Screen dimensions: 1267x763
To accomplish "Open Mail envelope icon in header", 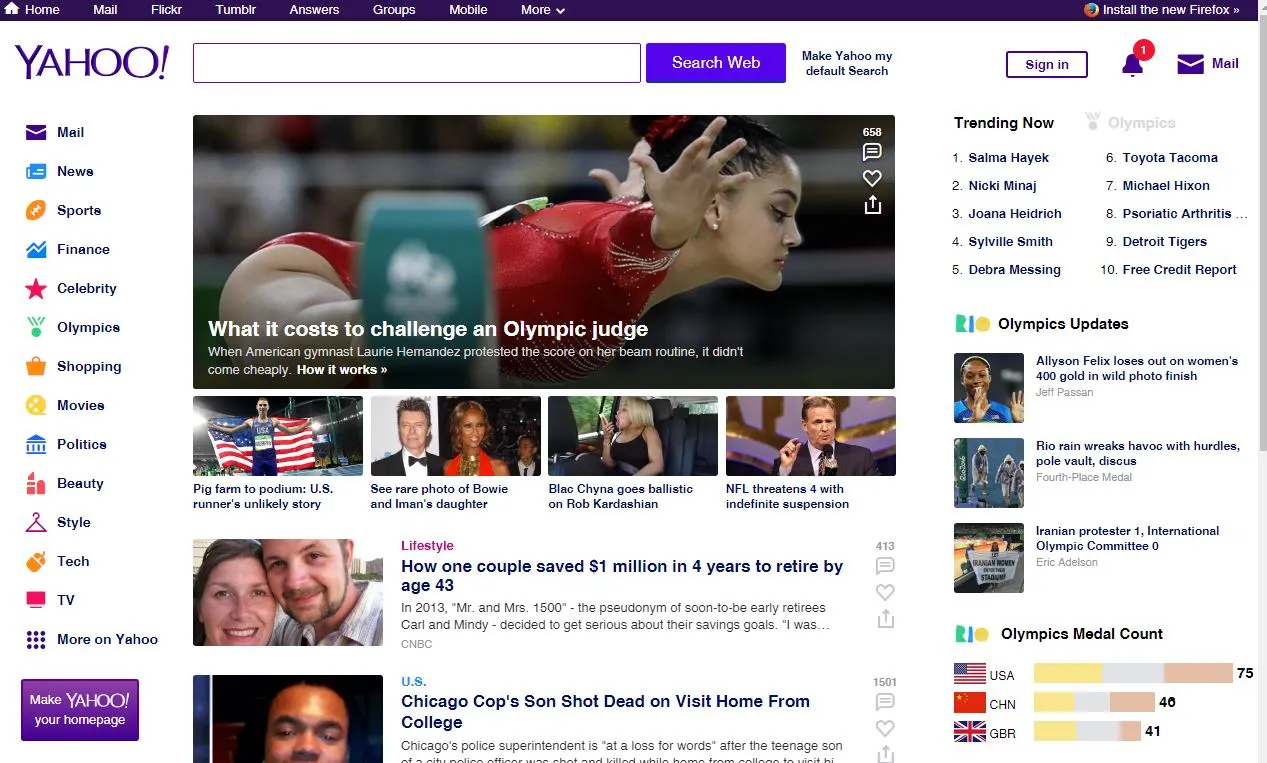I will click(x=1190, y=64).
